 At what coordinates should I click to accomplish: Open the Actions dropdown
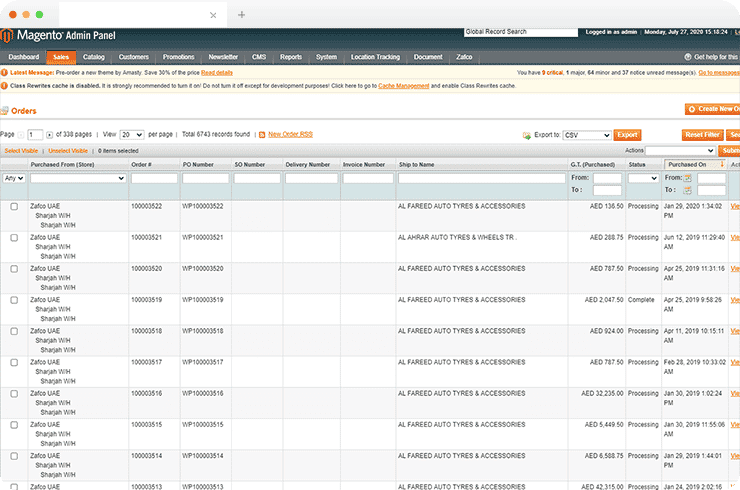coord(680,151)
